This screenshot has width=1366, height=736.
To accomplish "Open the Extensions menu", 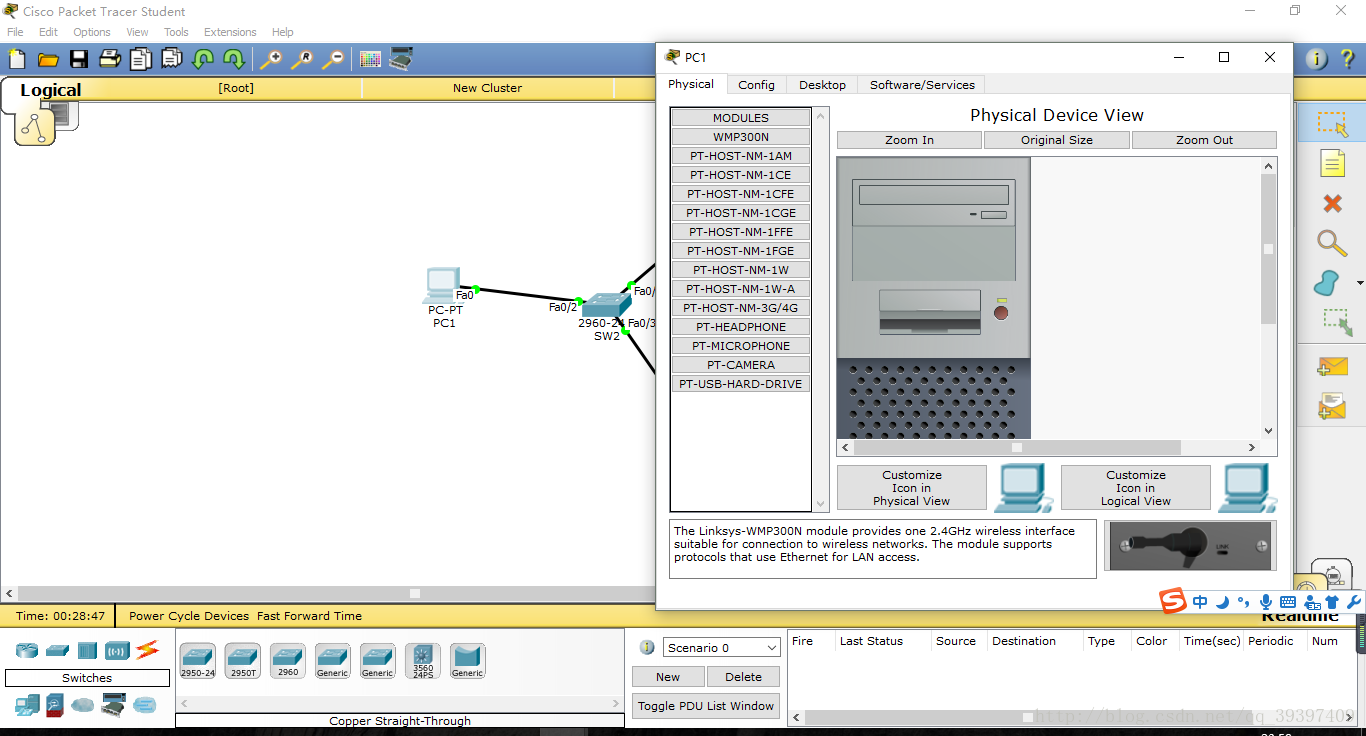I will click(x=230, y=32).
